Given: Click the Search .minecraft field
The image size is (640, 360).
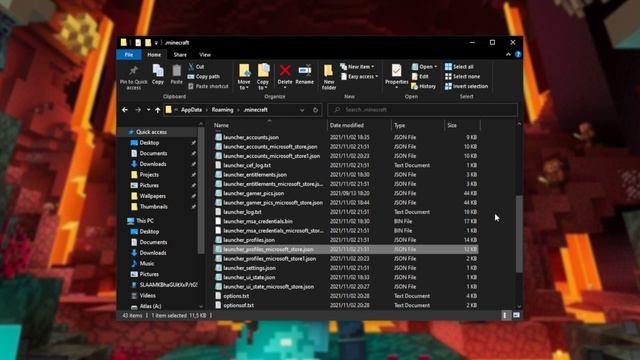Looking at the screenshot, I should pos(422,110).
